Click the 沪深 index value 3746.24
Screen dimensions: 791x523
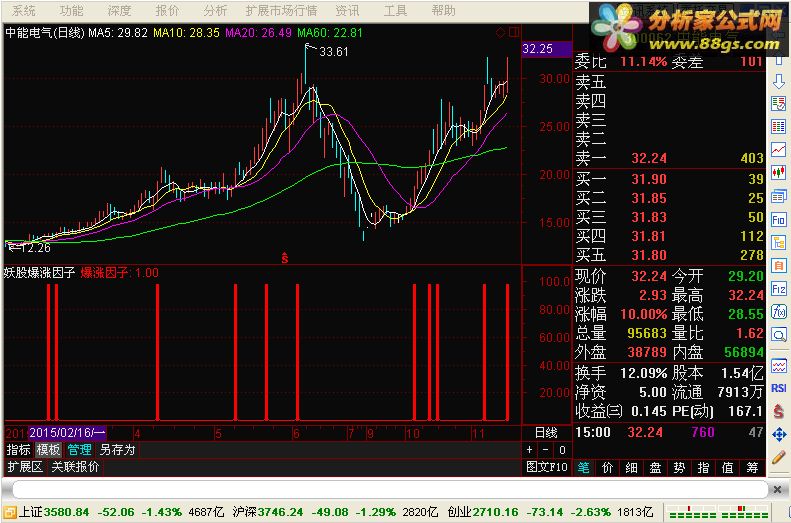pyautogui.click(x=280, y=512)
